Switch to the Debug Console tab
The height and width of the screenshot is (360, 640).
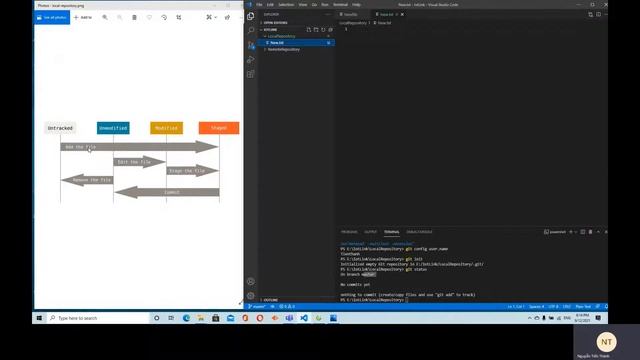pos(419,232)
